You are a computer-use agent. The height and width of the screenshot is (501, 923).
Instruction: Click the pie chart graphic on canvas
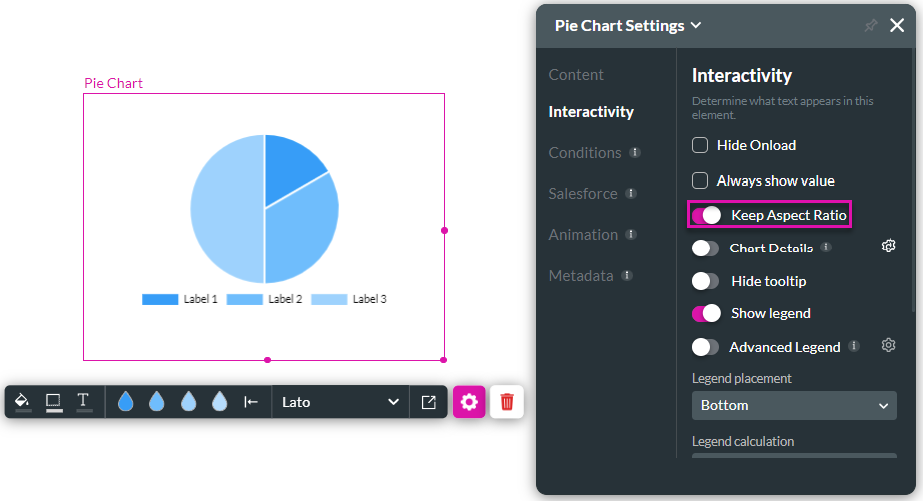tap(264, 209)
